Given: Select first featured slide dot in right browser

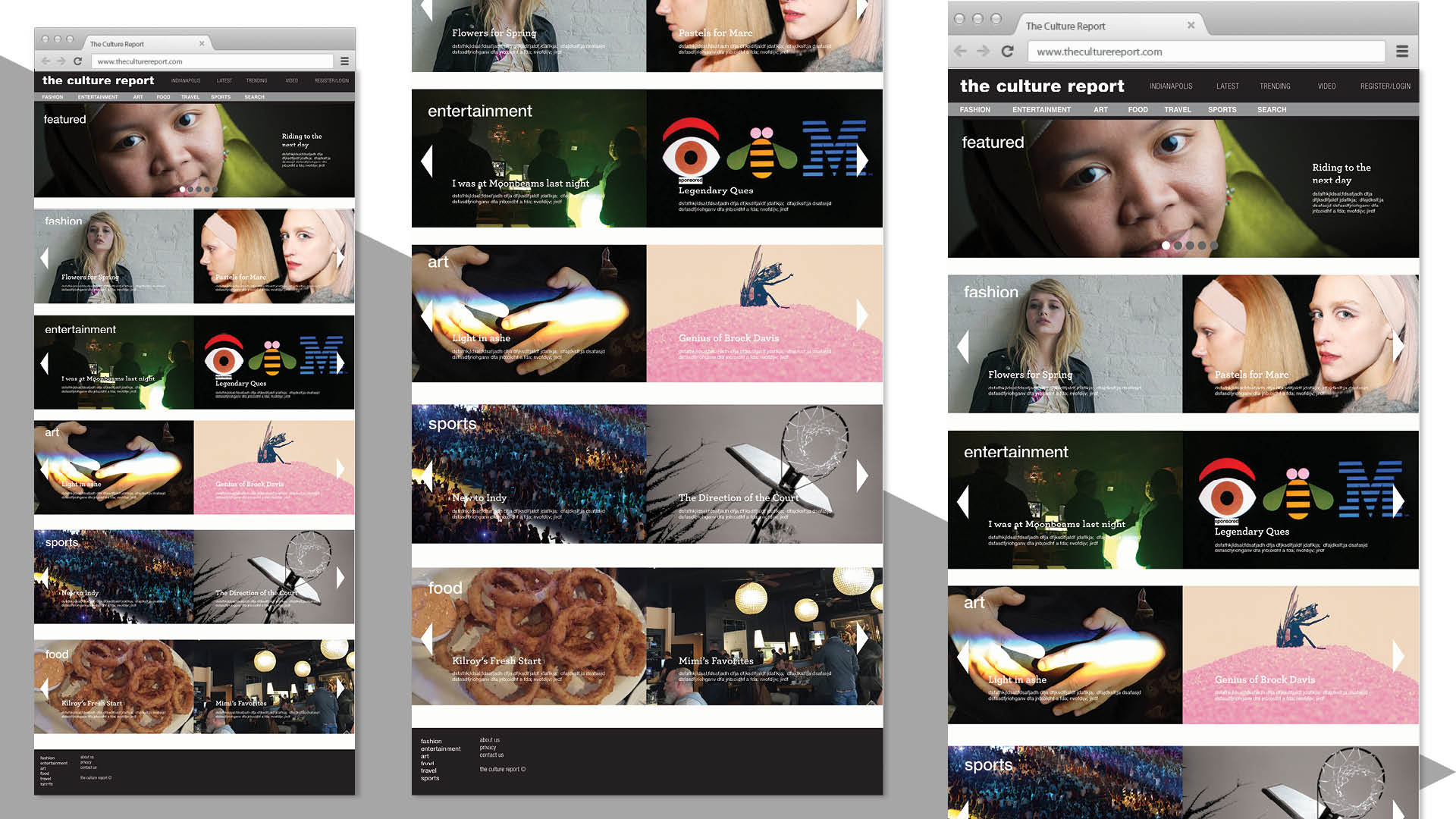Looking at the screenshot, I should tap(1166, 245).
